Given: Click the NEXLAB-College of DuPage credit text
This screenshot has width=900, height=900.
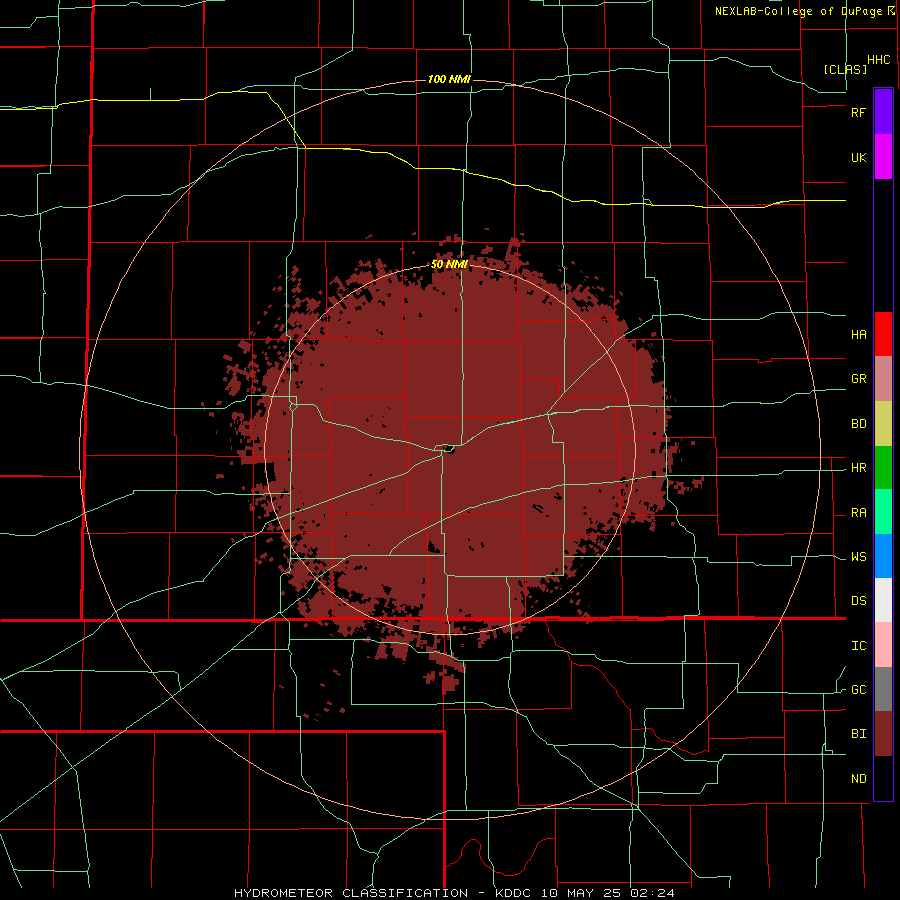Looking at the screenshot, I should 798,11.
